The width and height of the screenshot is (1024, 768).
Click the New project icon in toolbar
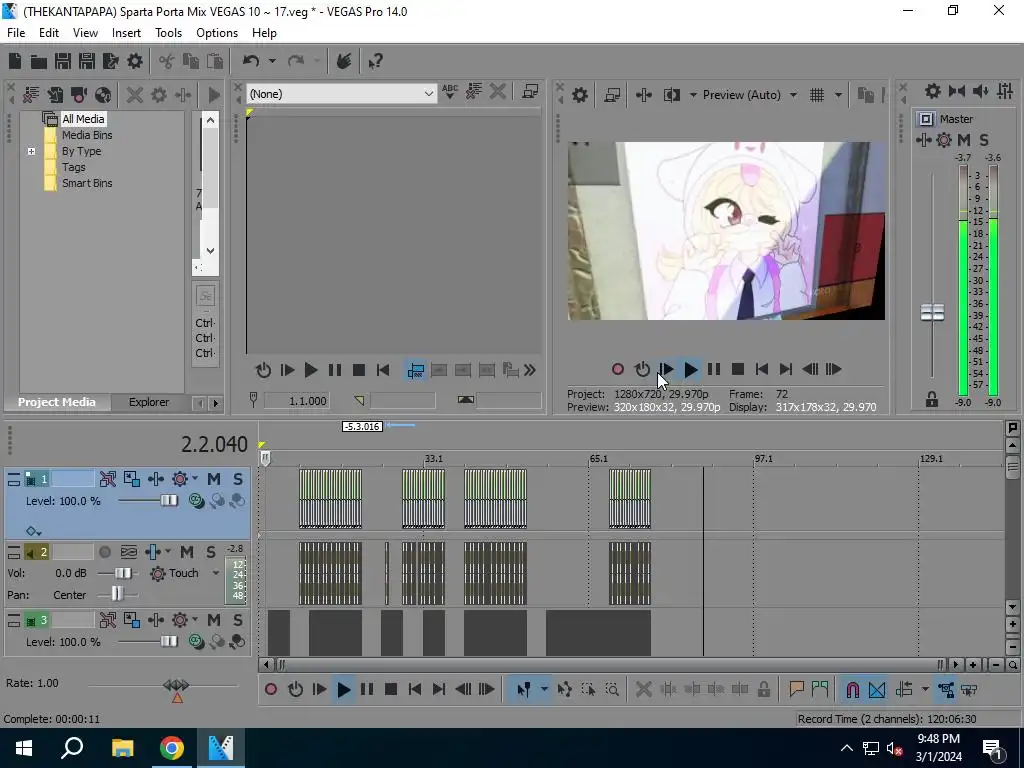click(15, 61)
